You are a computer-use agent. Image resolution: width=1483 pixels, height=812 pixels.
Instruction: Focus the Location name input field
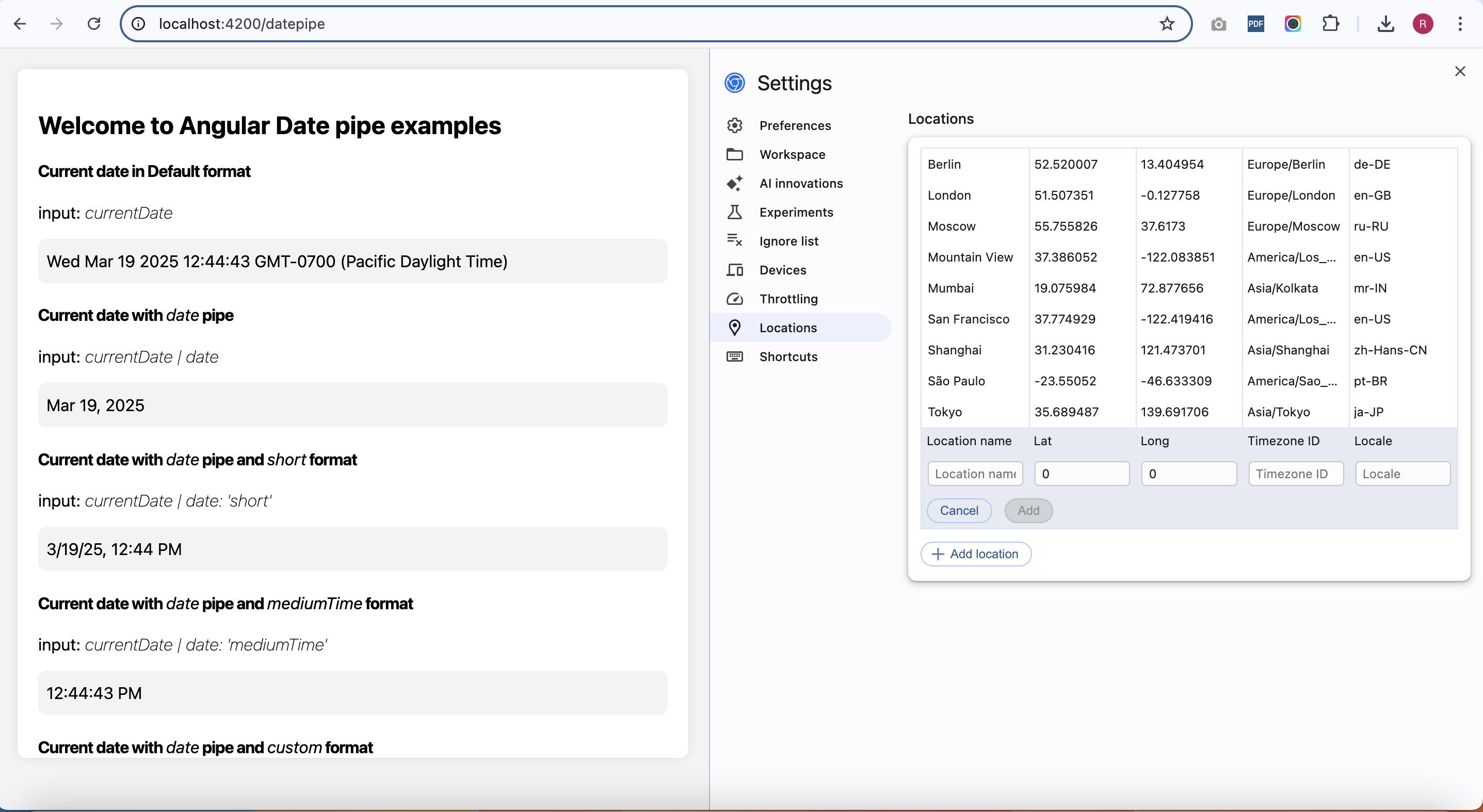tap(975, 474)
